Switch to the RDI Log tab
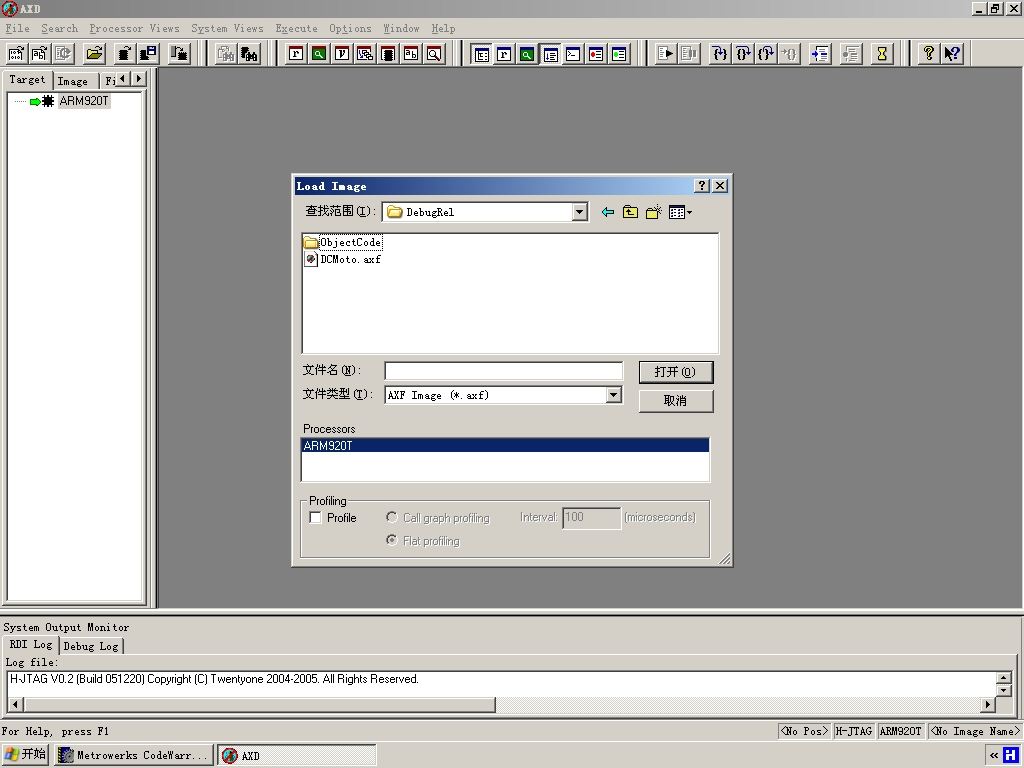This screenshot has height=768, width=1024. 31,645
